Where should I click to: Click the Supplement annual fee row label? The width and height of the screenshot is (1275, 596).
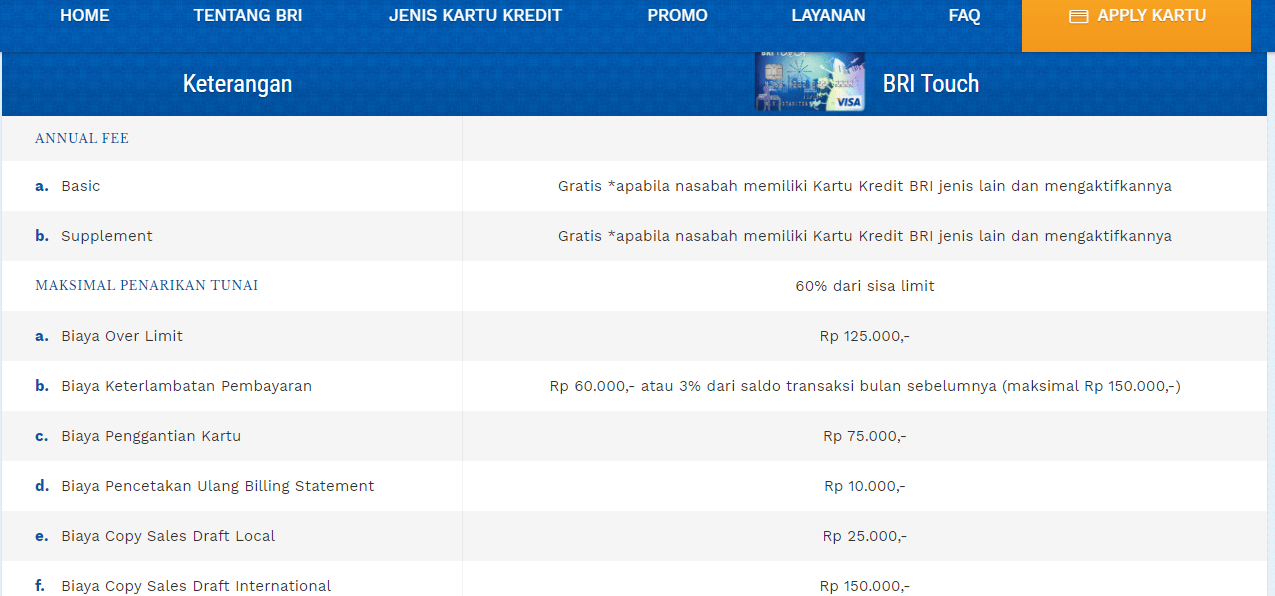tap(106, 236)
